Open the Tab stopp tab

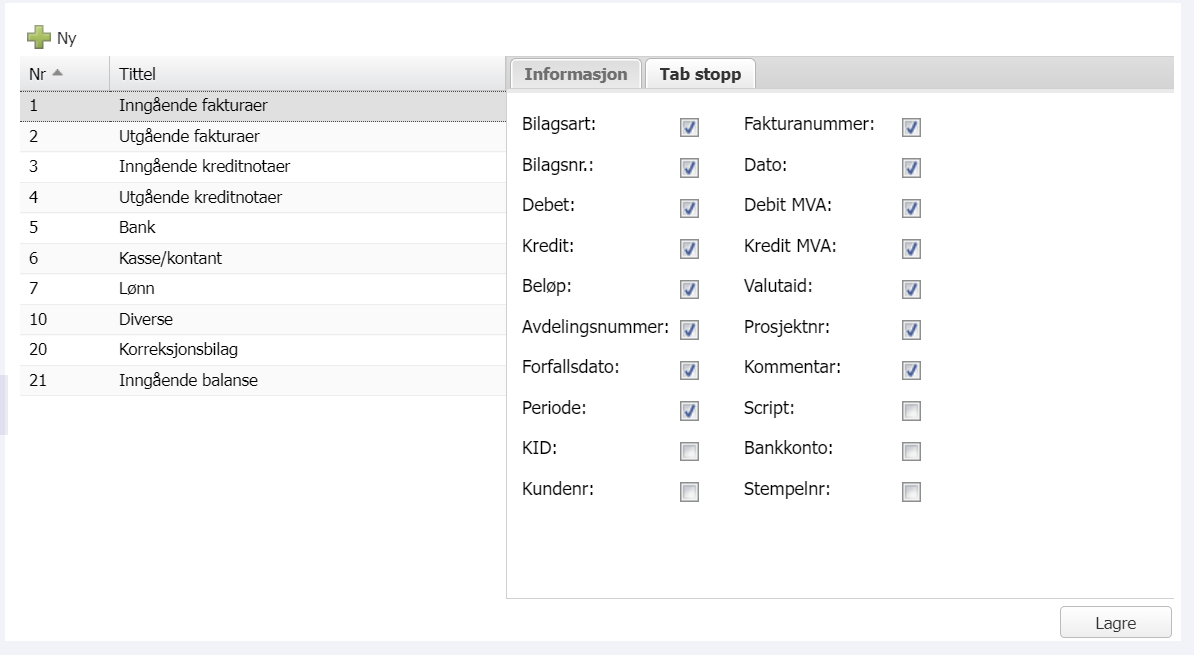[x=700, y=74]
